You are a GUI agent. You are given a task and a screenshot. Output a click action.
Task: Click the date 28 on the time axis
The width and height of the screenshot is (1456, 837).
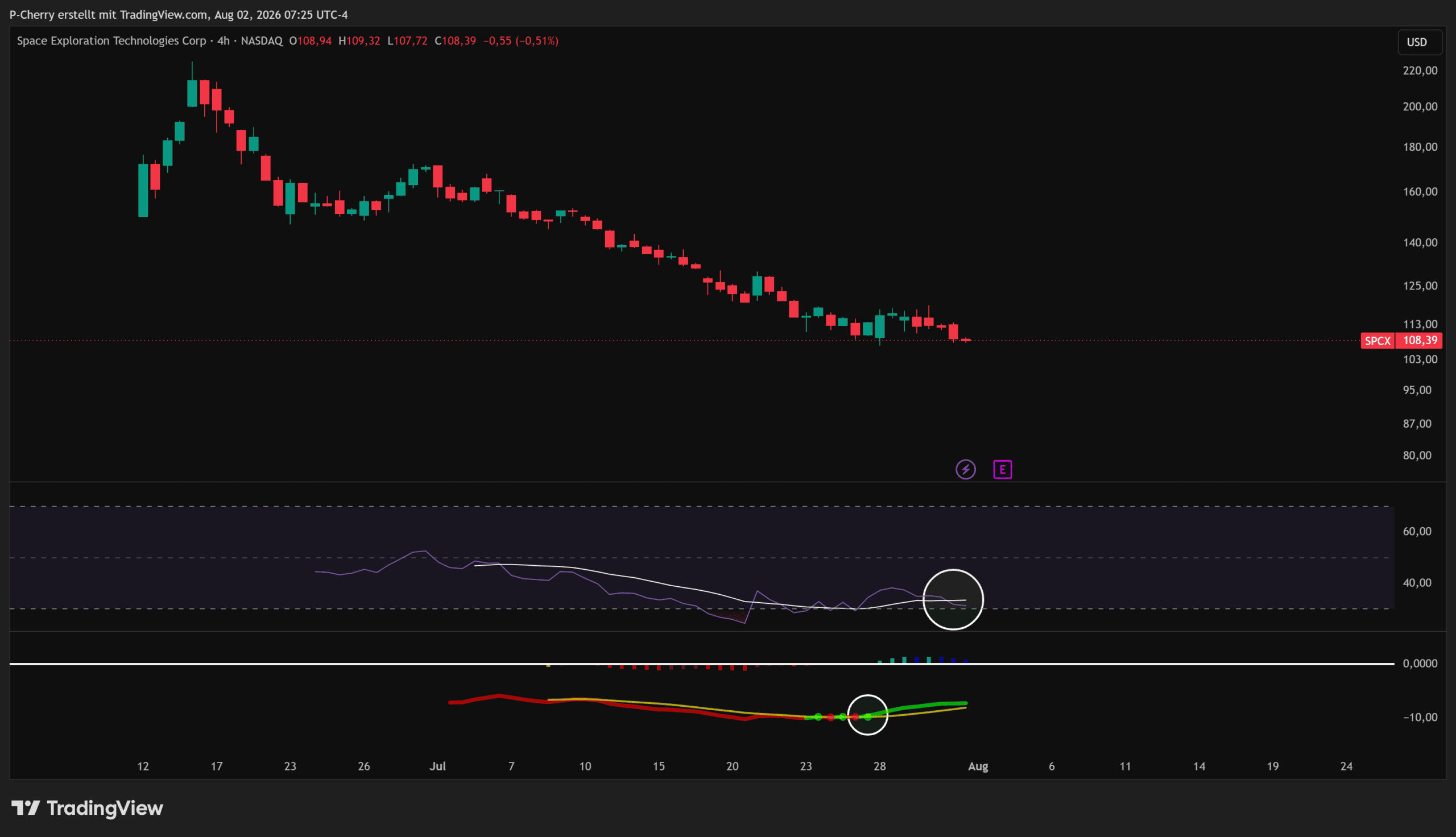[879, 766]
